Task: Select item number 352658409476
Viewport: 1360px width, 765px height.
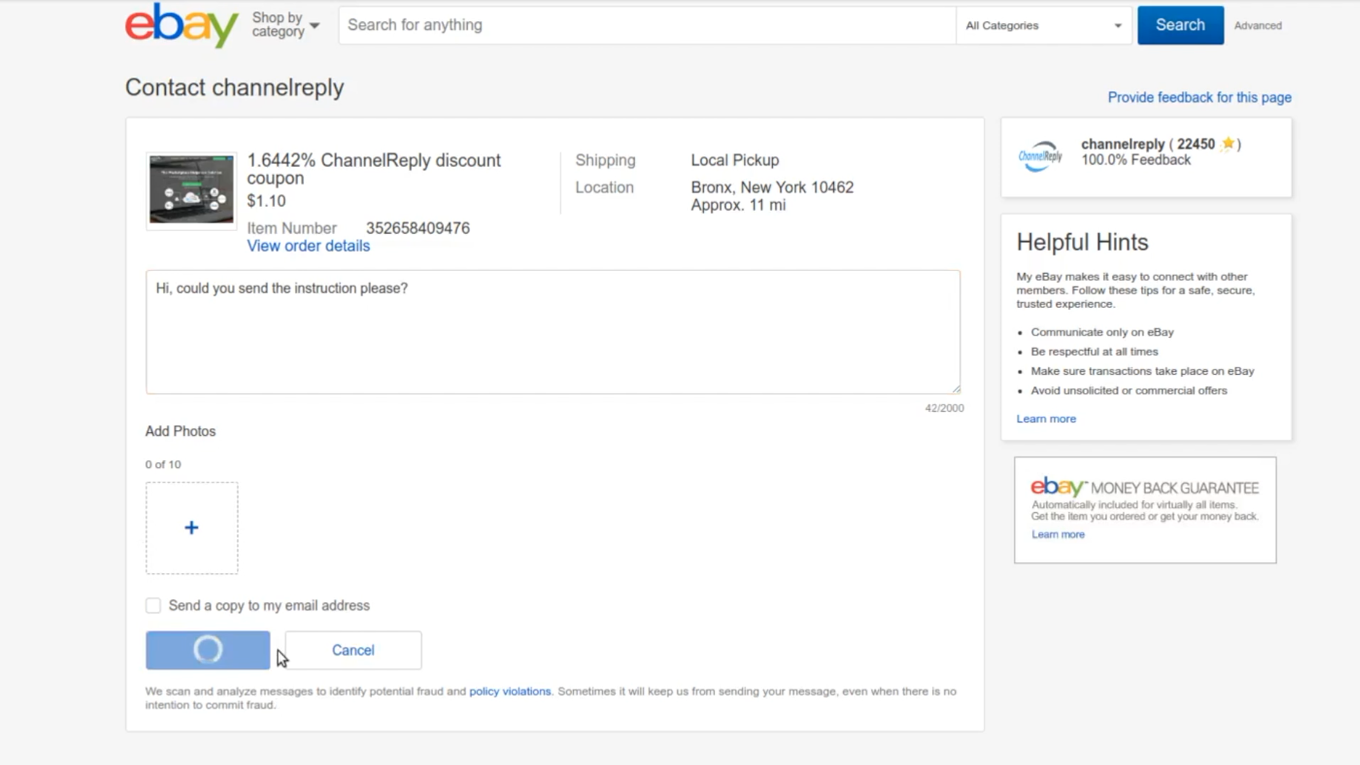Action: point(418,228)
